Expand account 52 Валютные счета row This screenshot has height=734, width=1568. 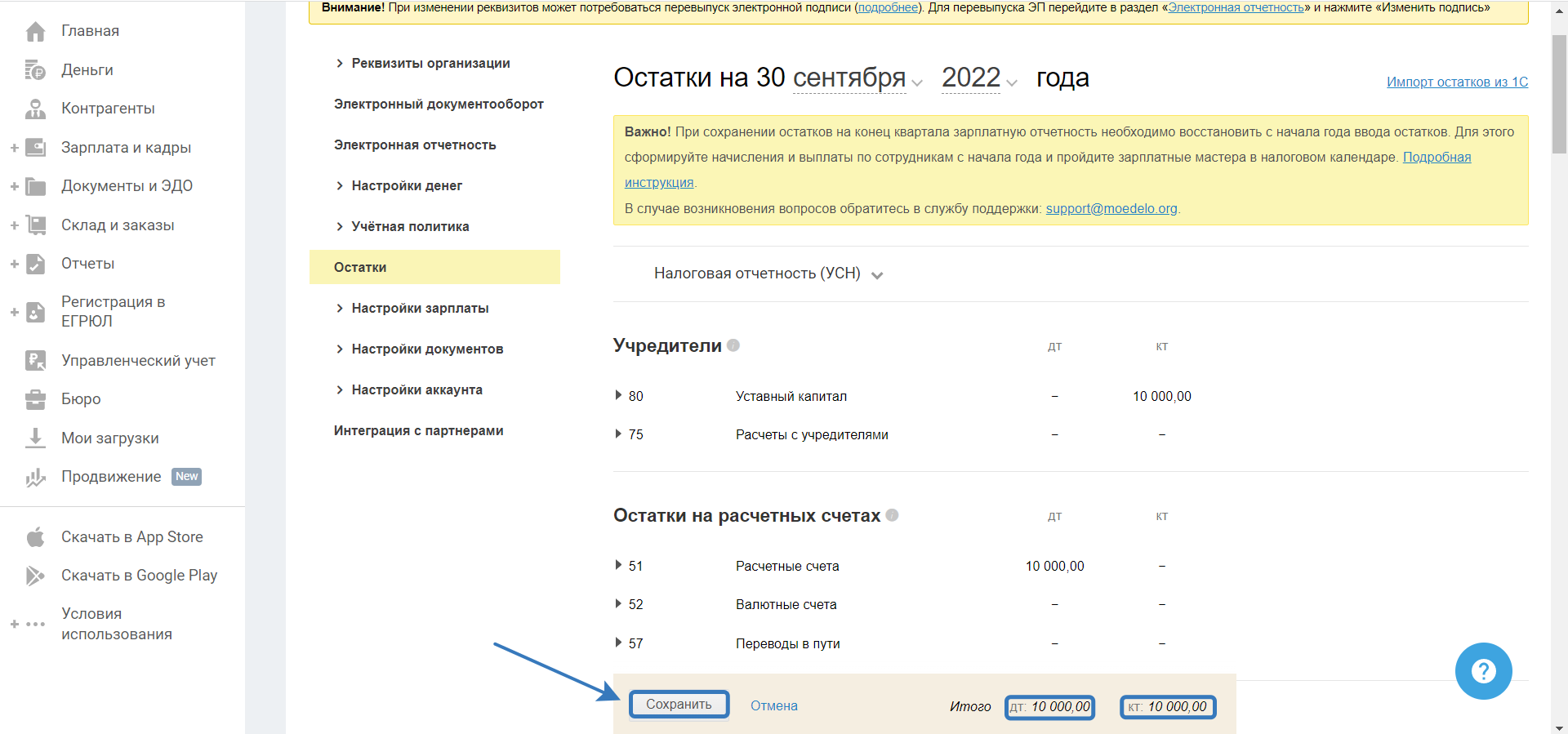coord(618,604)
